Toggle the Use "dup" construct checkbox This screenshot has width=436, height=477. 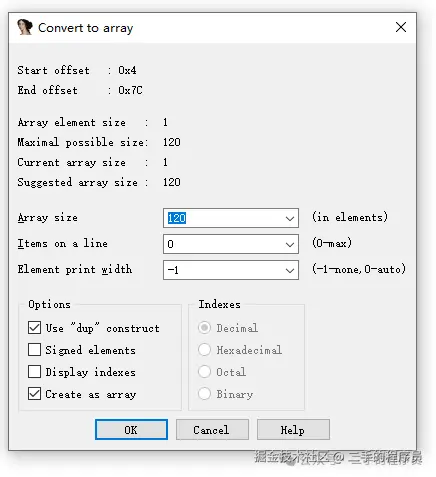pos(34,328)
